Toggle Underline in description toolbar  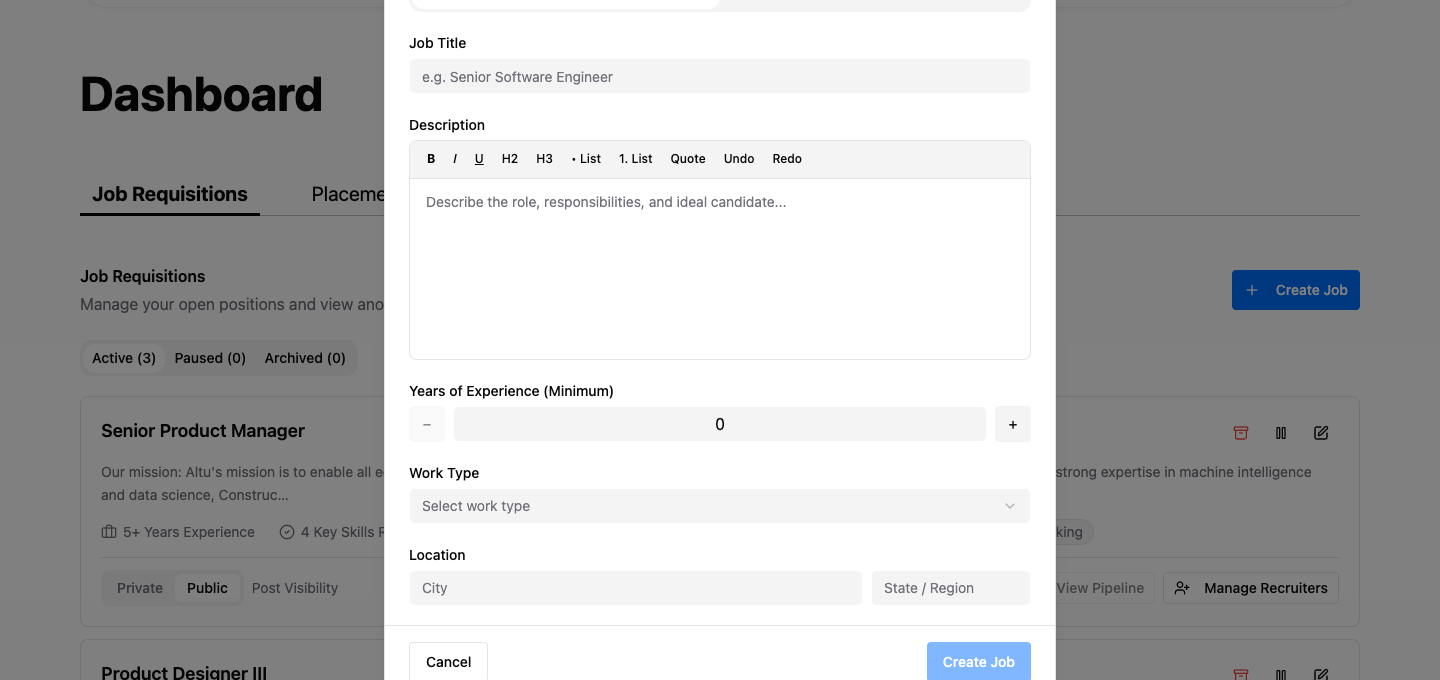[x=479, y=159]
